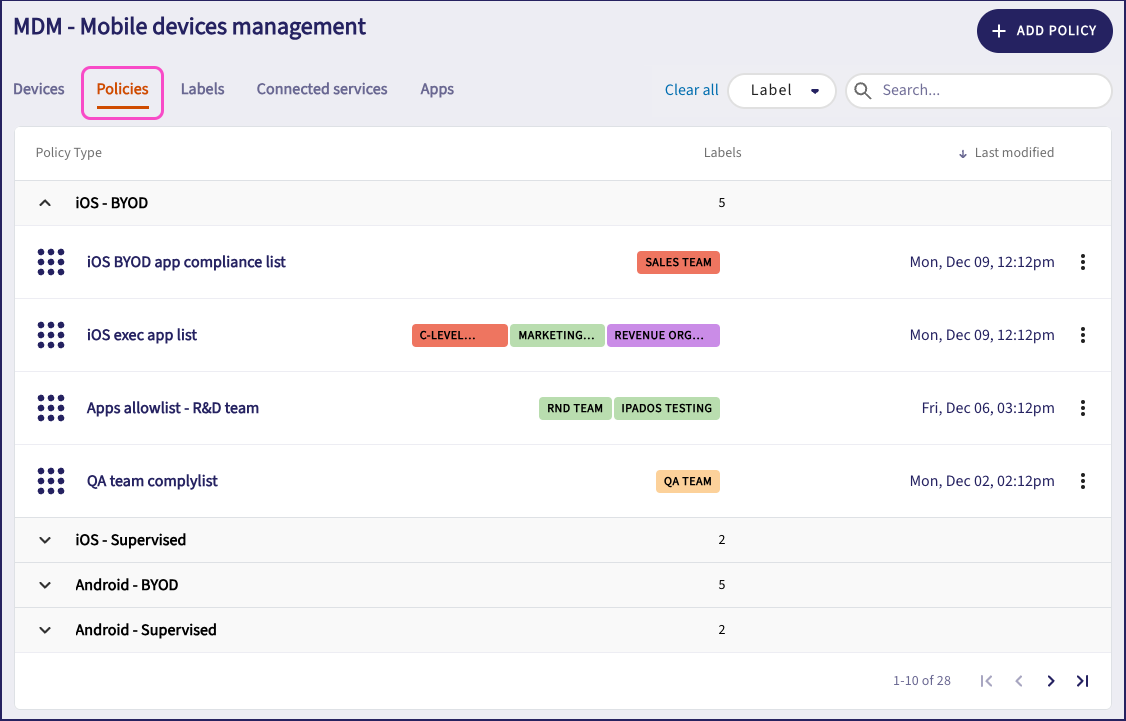Click the purple REVENUE ORG label
Viewport: 1126px width, 721px height.
(663, 335)
